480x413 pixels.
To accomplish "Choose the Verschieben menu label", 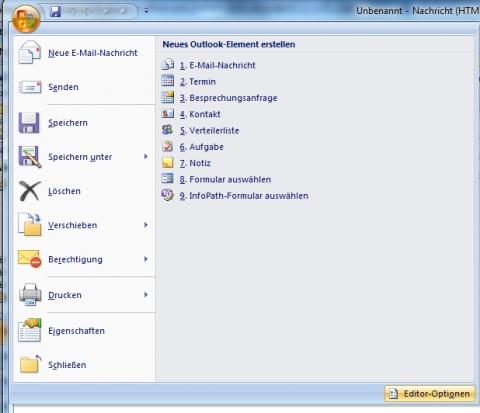I will 73,225.
